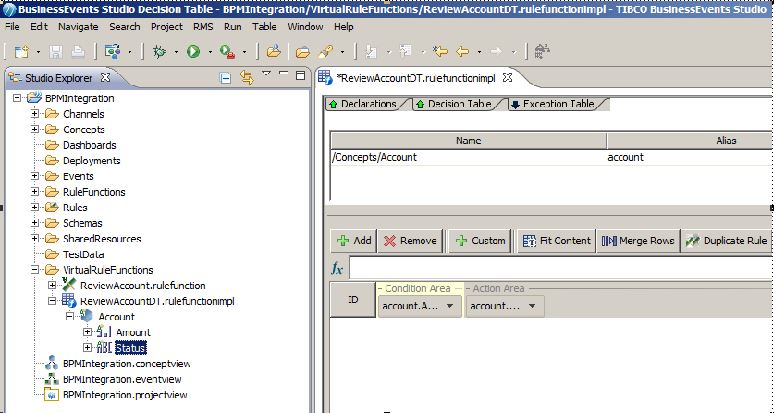This screenshot has height=413, width=774.
Task: Close the Studio Explorer view tab
Action: tap(105, 77)
